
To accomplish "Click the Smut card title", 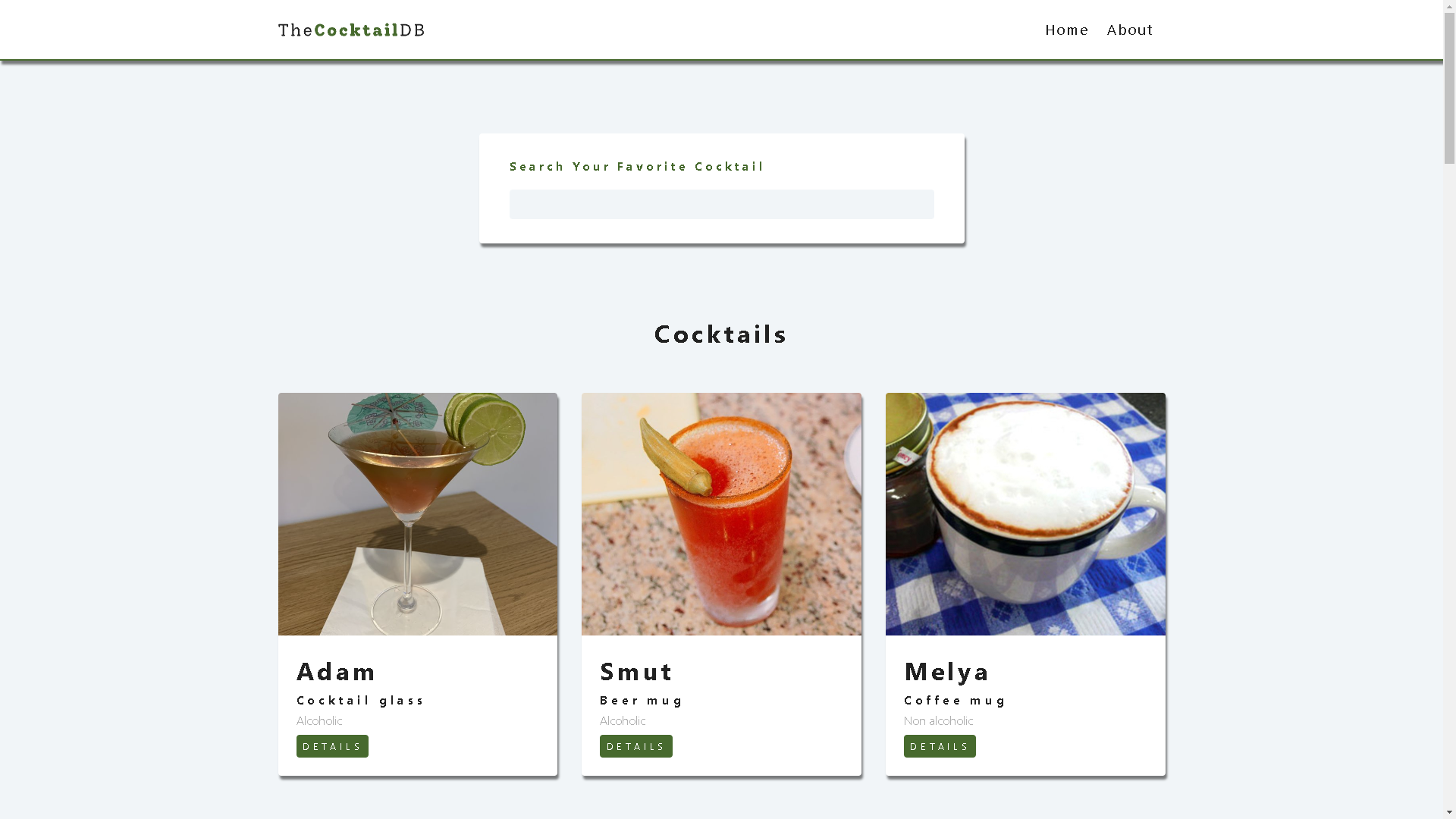I will click(636, 672).
